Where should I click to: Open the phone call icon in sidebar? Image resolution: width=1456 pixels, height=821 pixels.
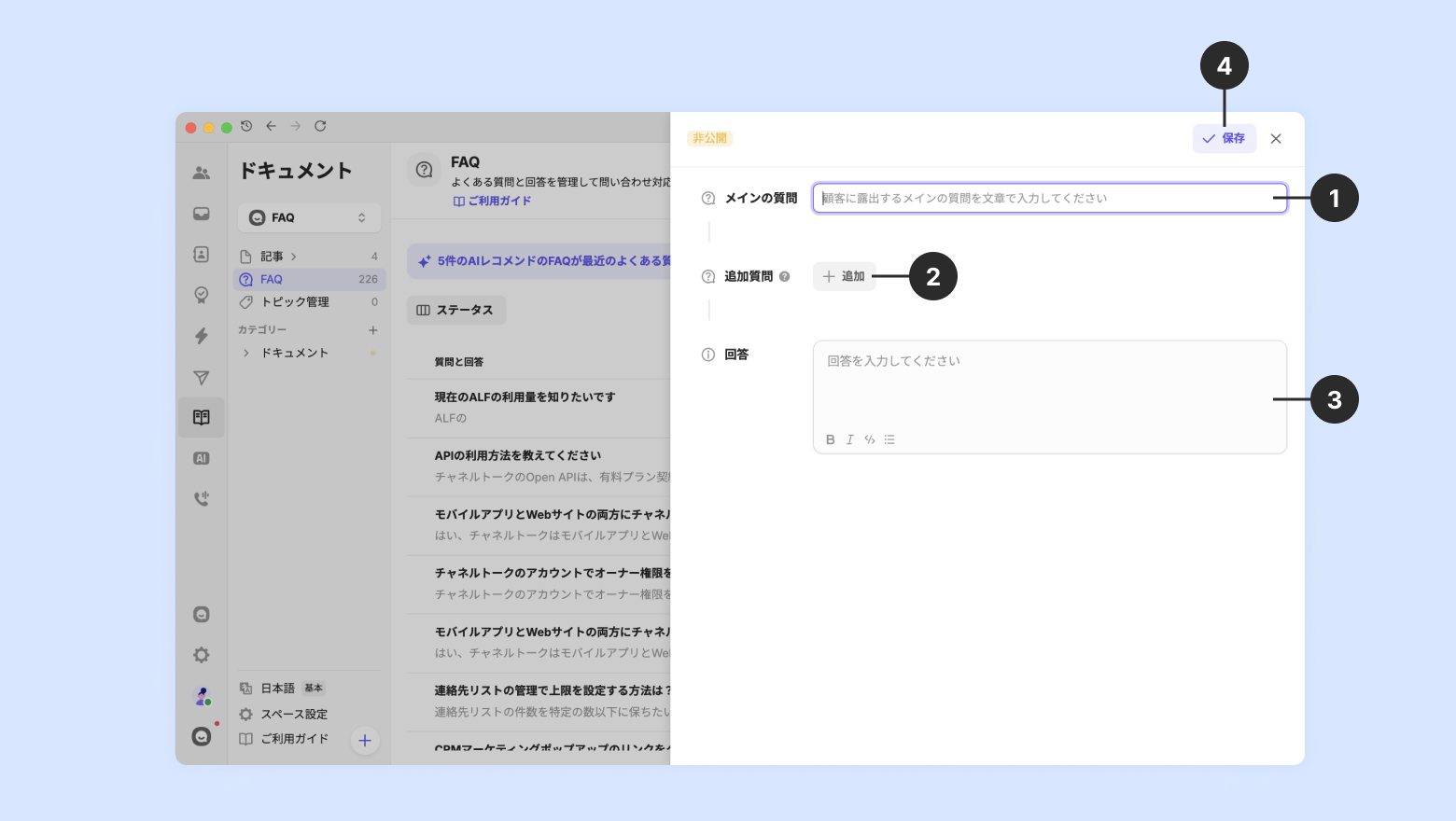pyautogui.click(x=201, y=498)
